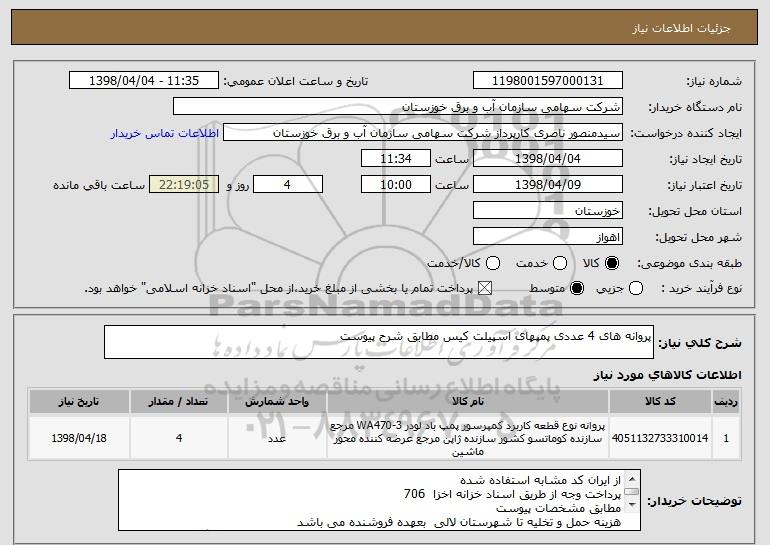Screen dimensions: 770x545
Task: Click the ردیف column header
Action: (x=726, y=402)
